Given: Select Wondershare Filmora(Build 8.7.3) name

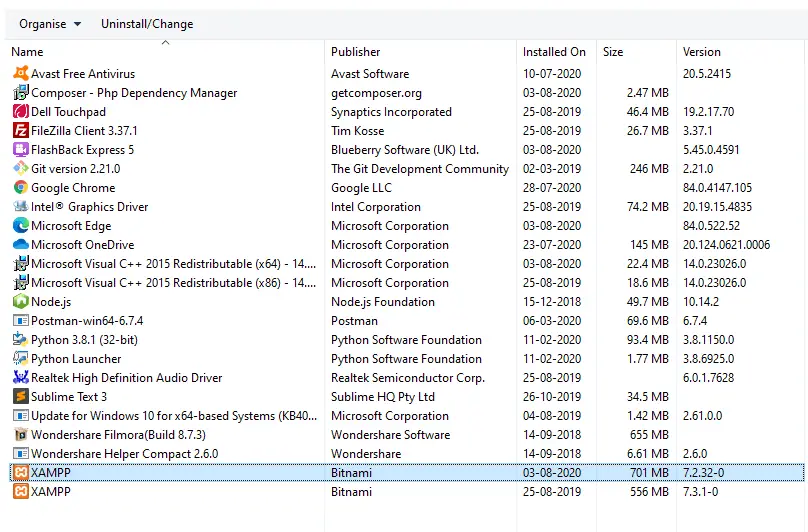Looking at the screenshot, I should [x=118, y=435].
